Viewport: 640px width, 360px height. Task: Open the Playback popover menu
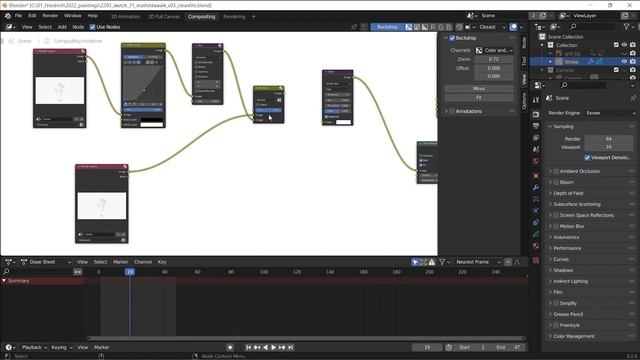pos(34,347)
